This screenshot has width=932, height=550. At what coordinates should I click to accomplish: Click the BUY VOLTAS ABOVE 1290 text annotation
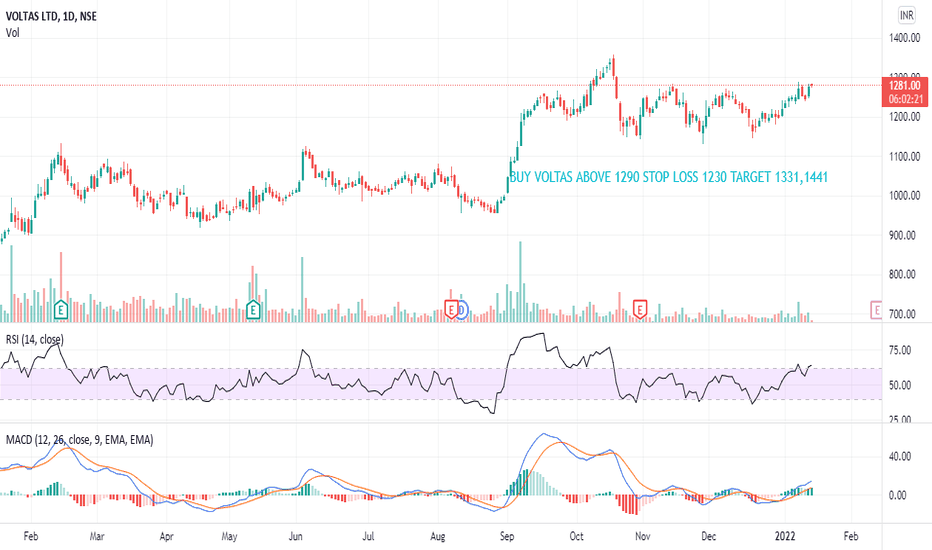(669, 177)
